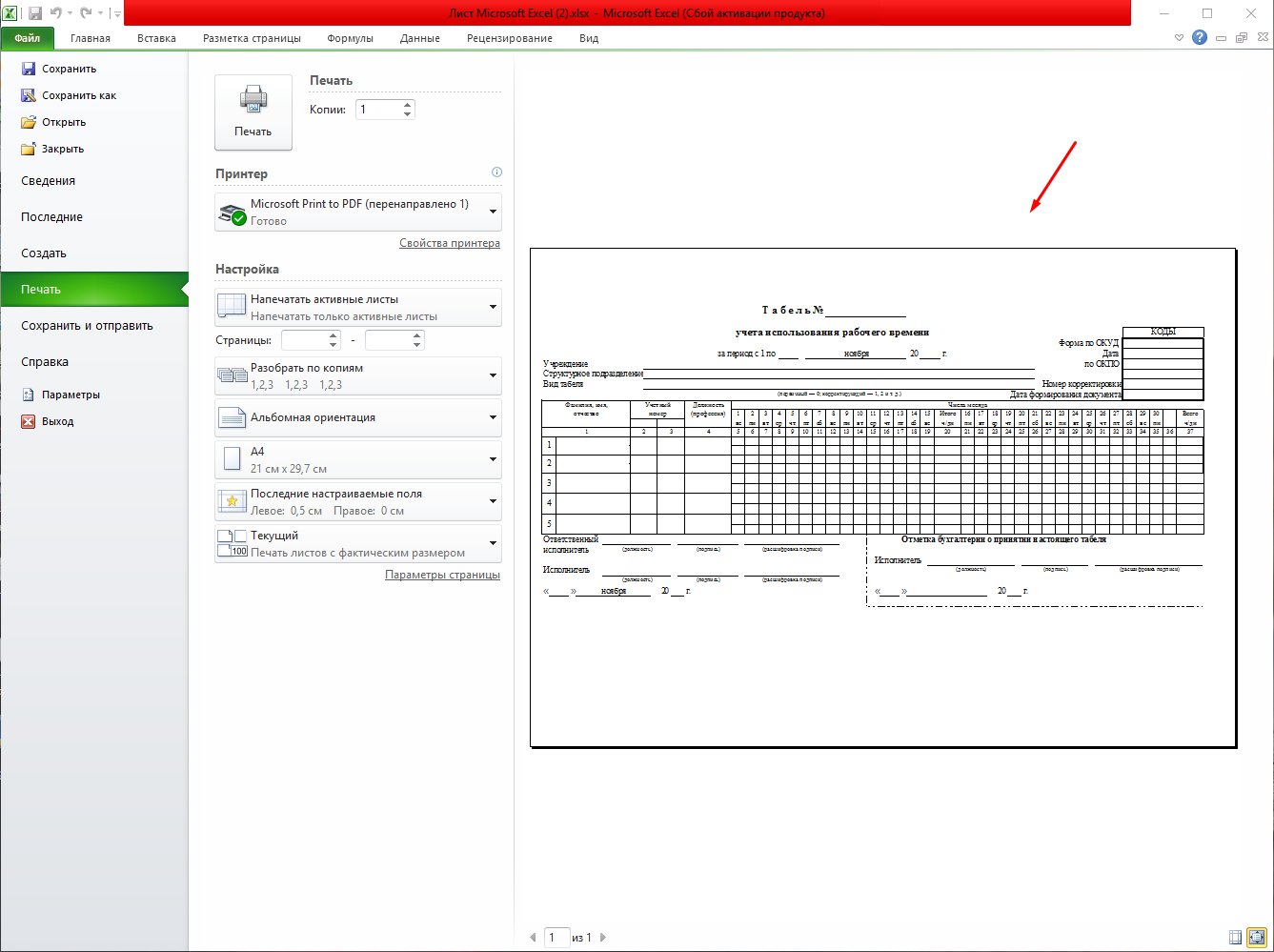The width and height of the screenshot is (1274, 952).
Task: Increase copies with the up spinner
Action: click(x=408, y=105)
